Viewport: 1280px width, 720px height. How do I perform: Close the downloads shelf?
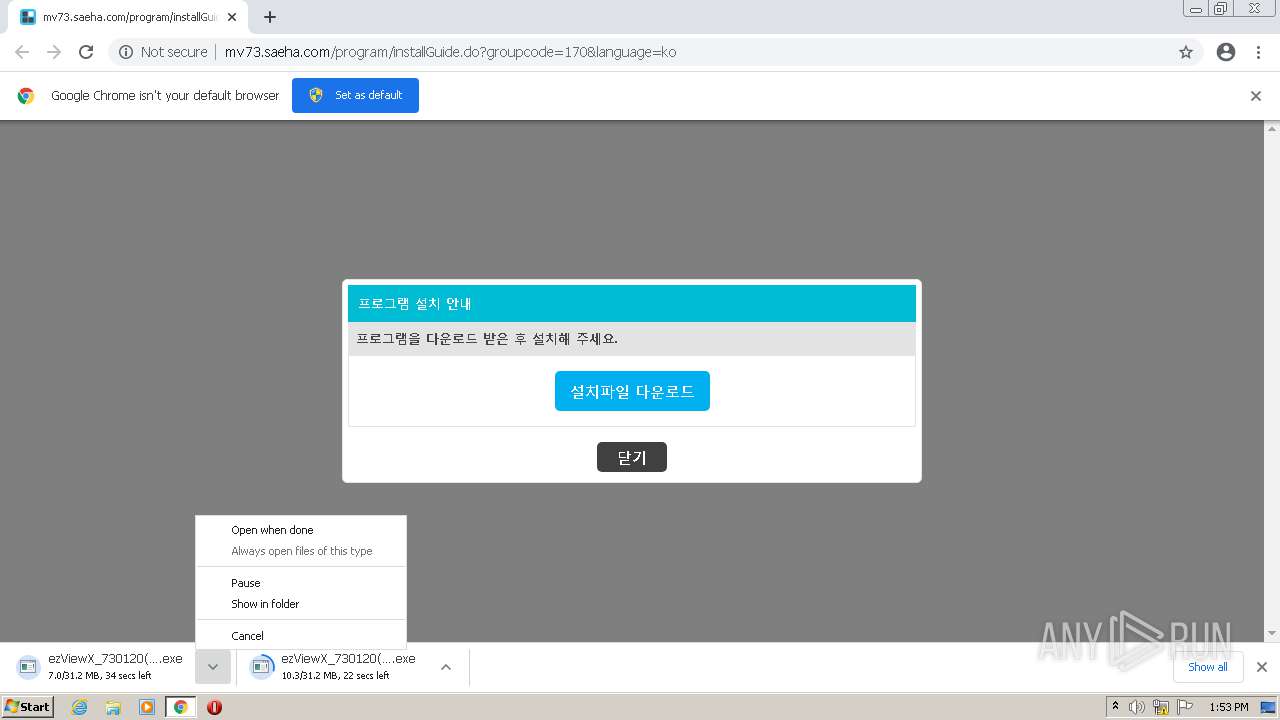[x=1262, y=667]
